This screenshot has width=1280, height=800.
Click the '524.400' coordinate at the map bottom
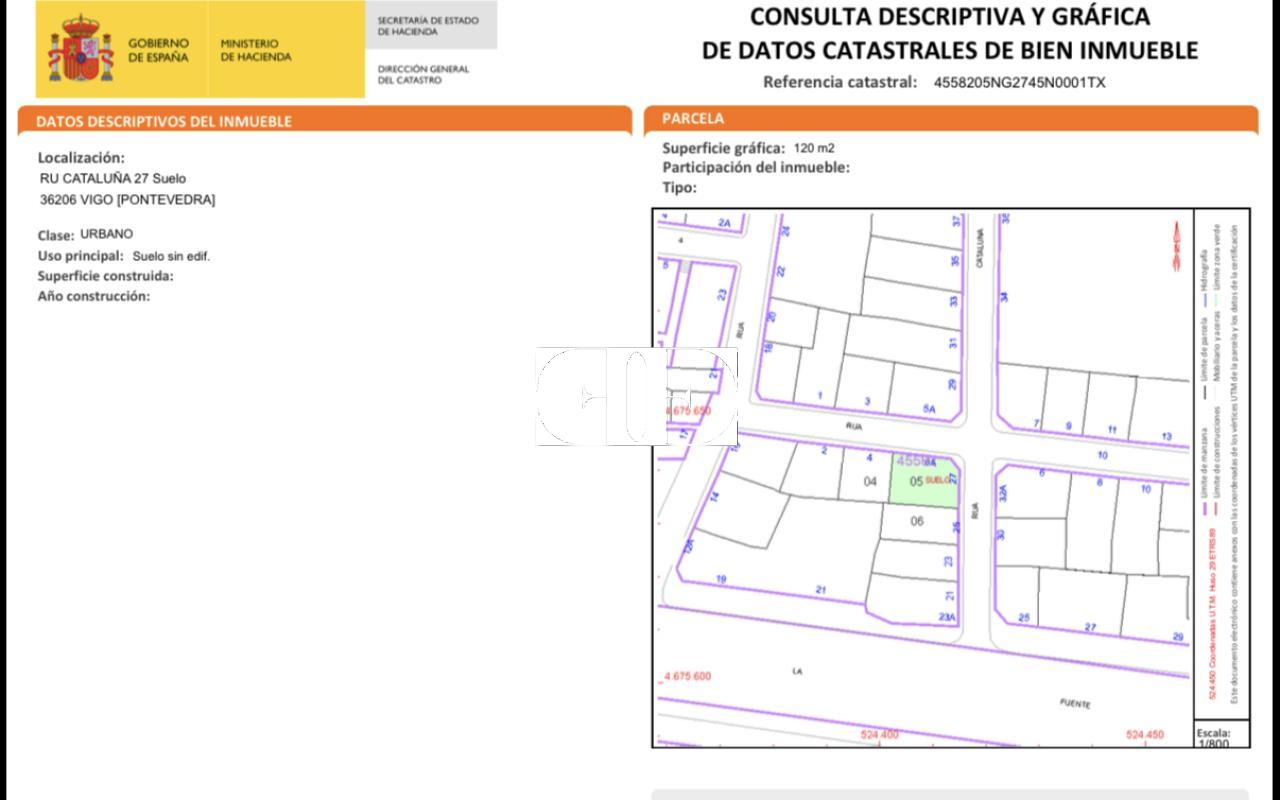[x=880, y=735]
